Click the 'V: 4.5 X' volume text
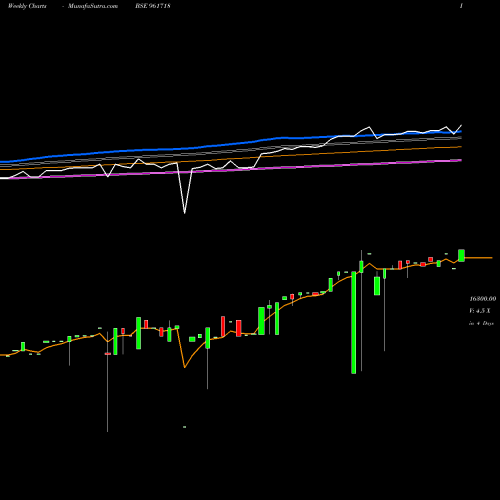Image resolution: width=500 pixels, height=500 pixels. 480,311
